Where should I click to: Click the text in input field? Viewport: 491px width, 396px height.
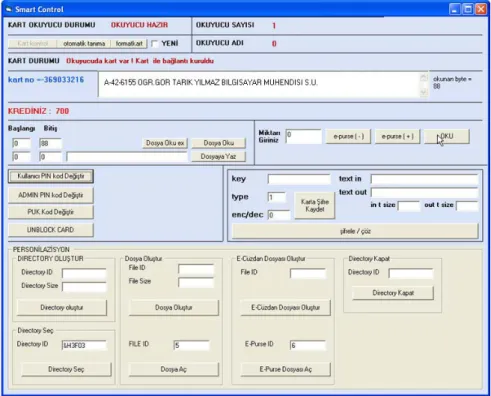pyautogui.click(x=425, y=179)
